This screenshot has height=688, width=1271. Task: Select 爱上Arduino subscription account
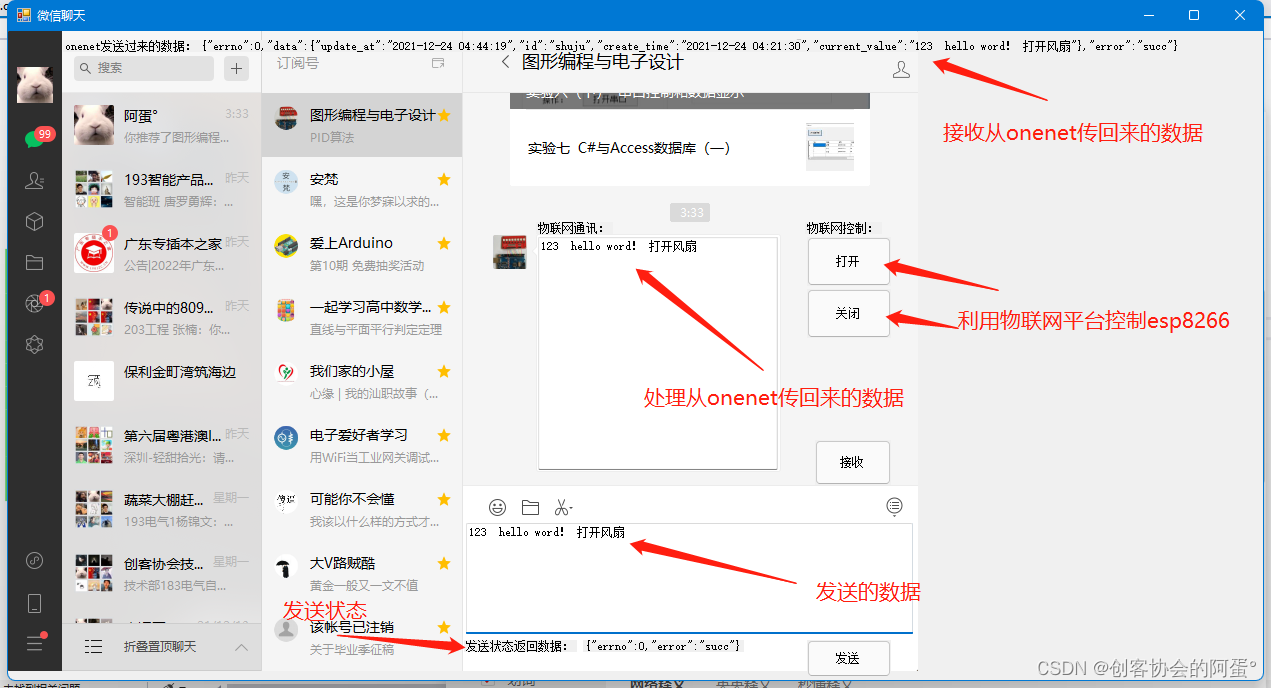click(362, 253)
